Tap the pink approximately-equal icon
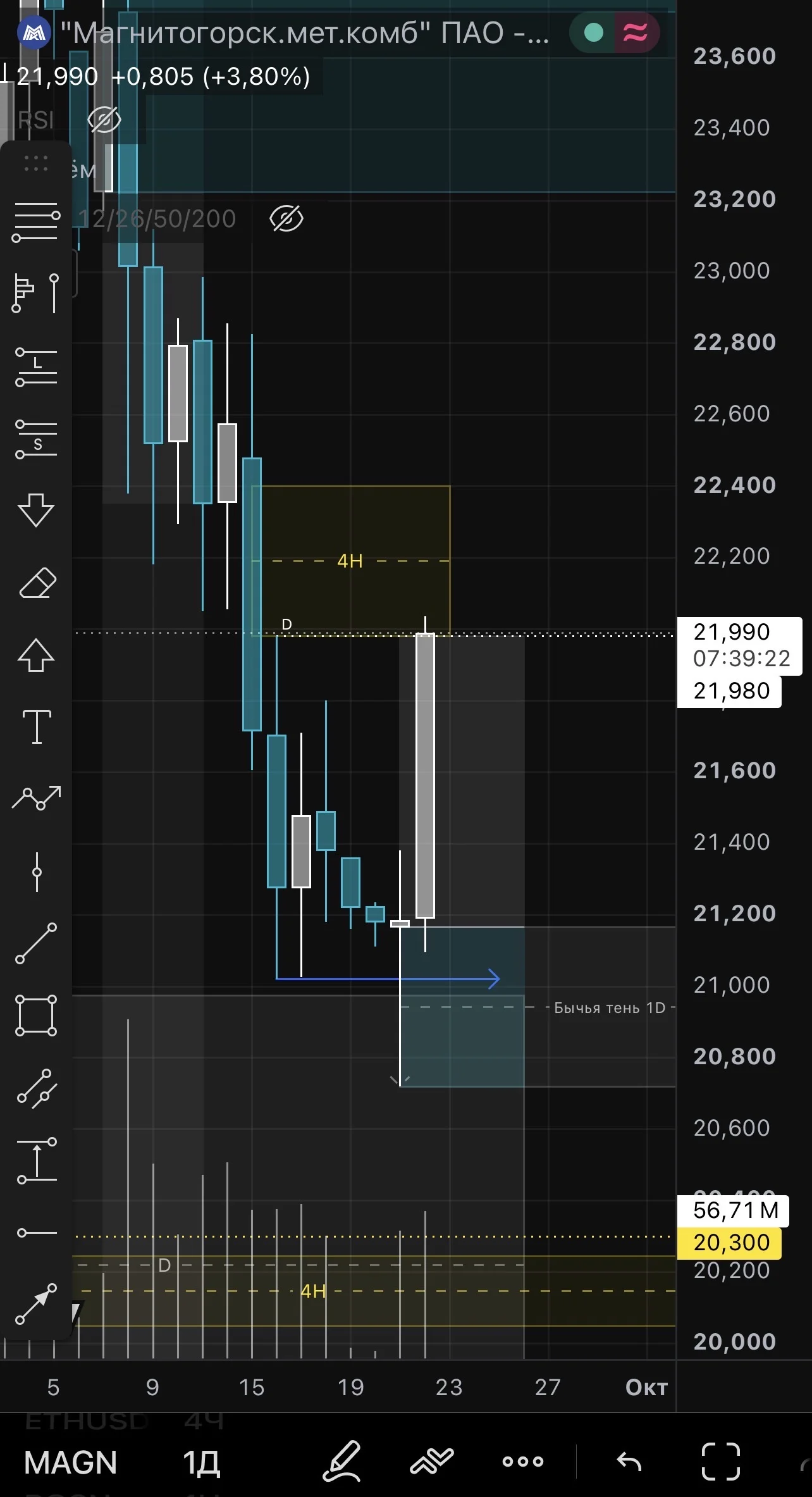This screenshot has height=1497, width=812. (636, 32)
